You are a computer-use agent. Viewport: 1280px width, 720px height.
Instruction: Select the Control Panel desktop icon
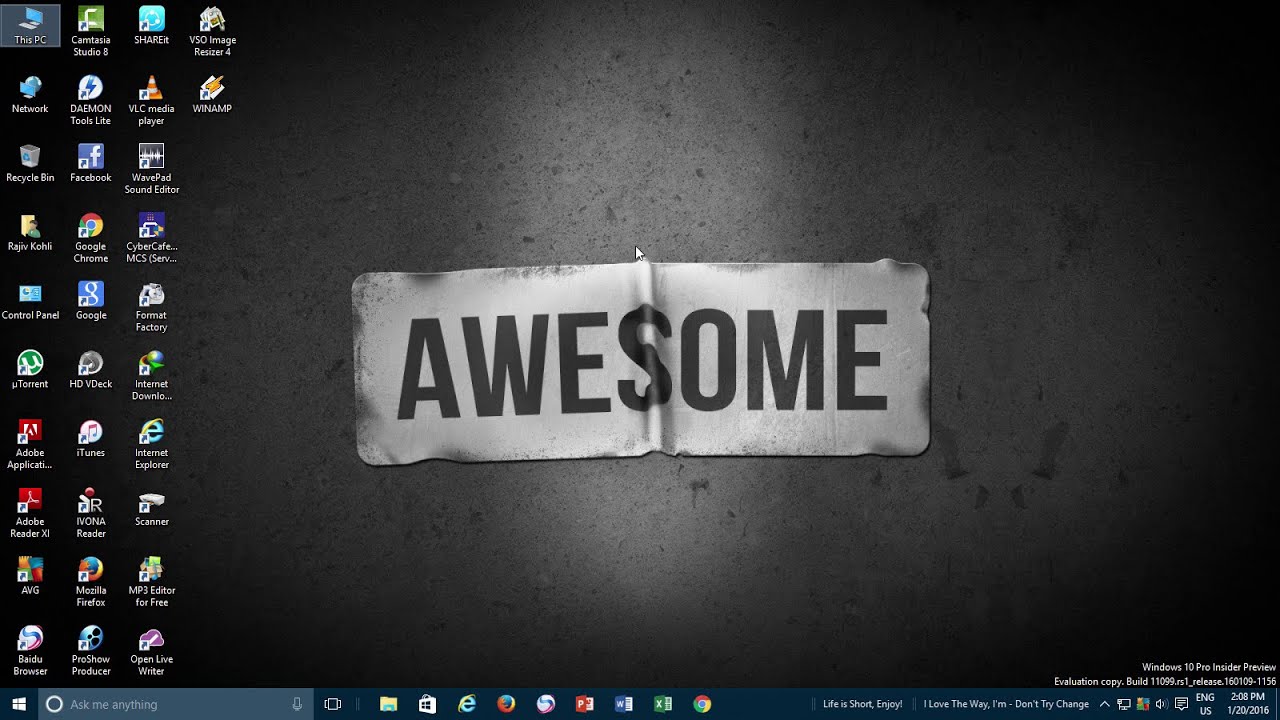[x=30, y=301]
